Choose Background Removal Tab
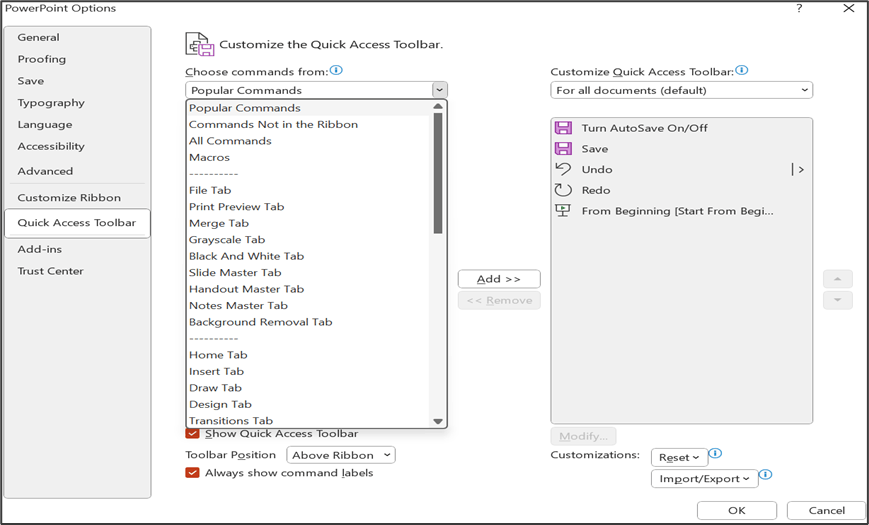The height and width of the screenshot is (525, 869). 308,322
